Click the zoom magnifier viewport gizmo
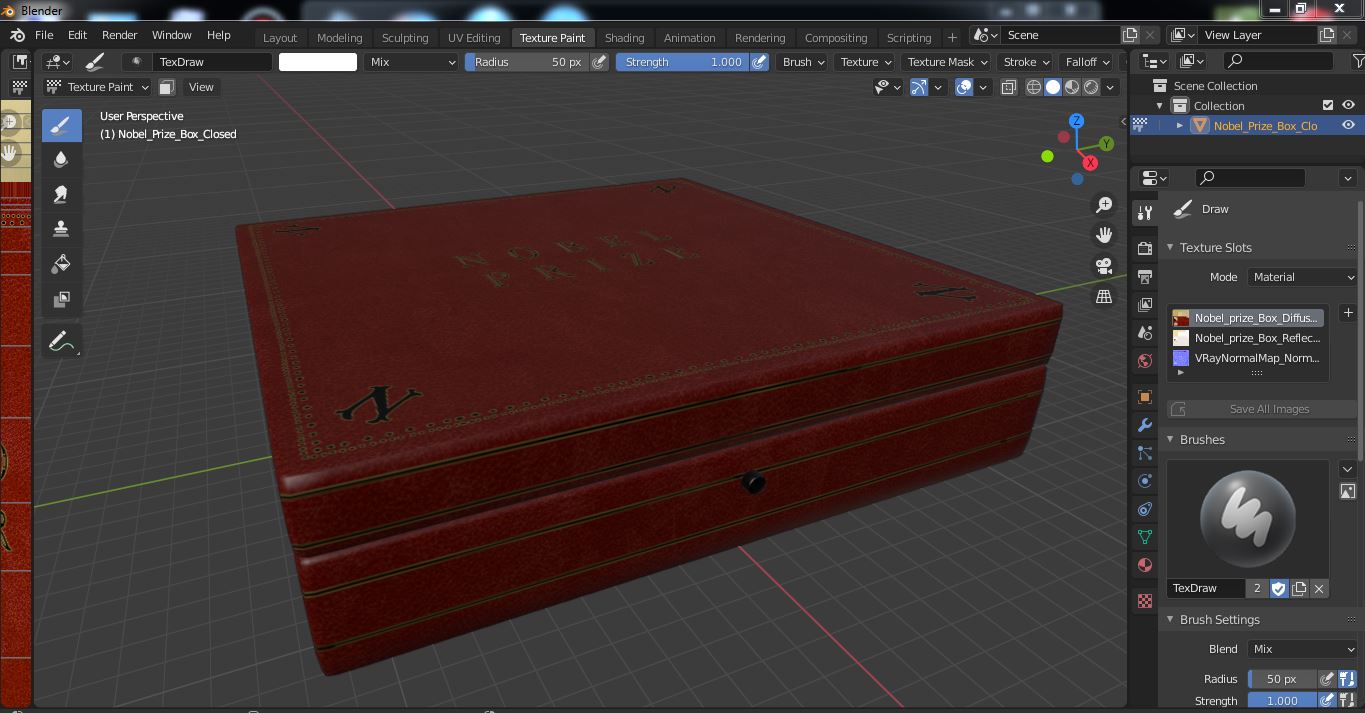 (1104, 205)
